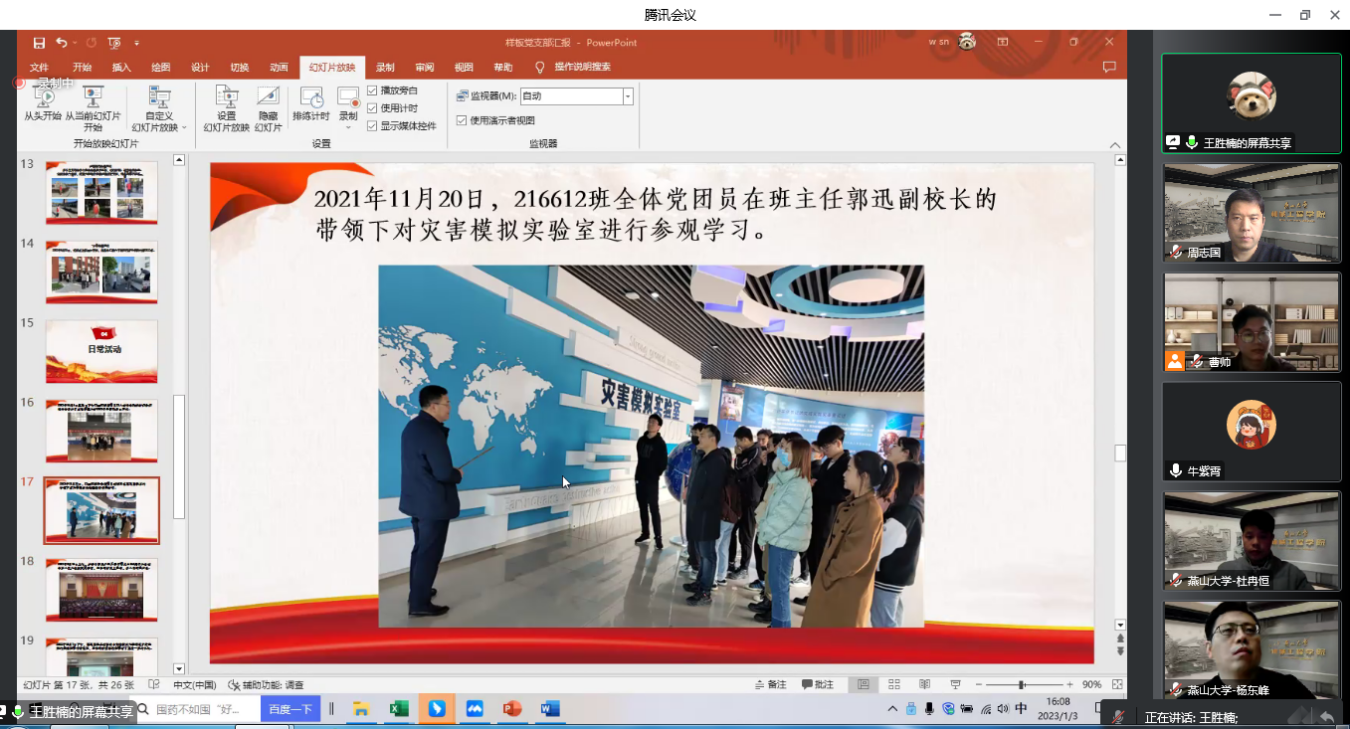Click the 百度一下 search button
Screen dimensions: 1350x729
[x=290, y=709]
